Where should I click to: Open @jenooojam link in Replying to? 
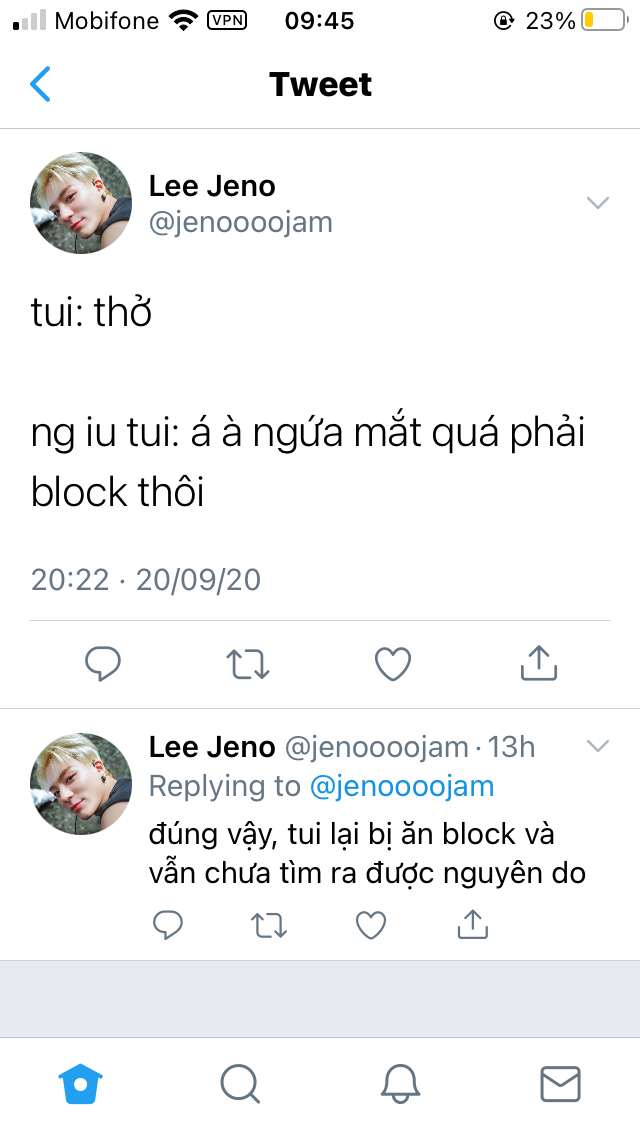402,786
